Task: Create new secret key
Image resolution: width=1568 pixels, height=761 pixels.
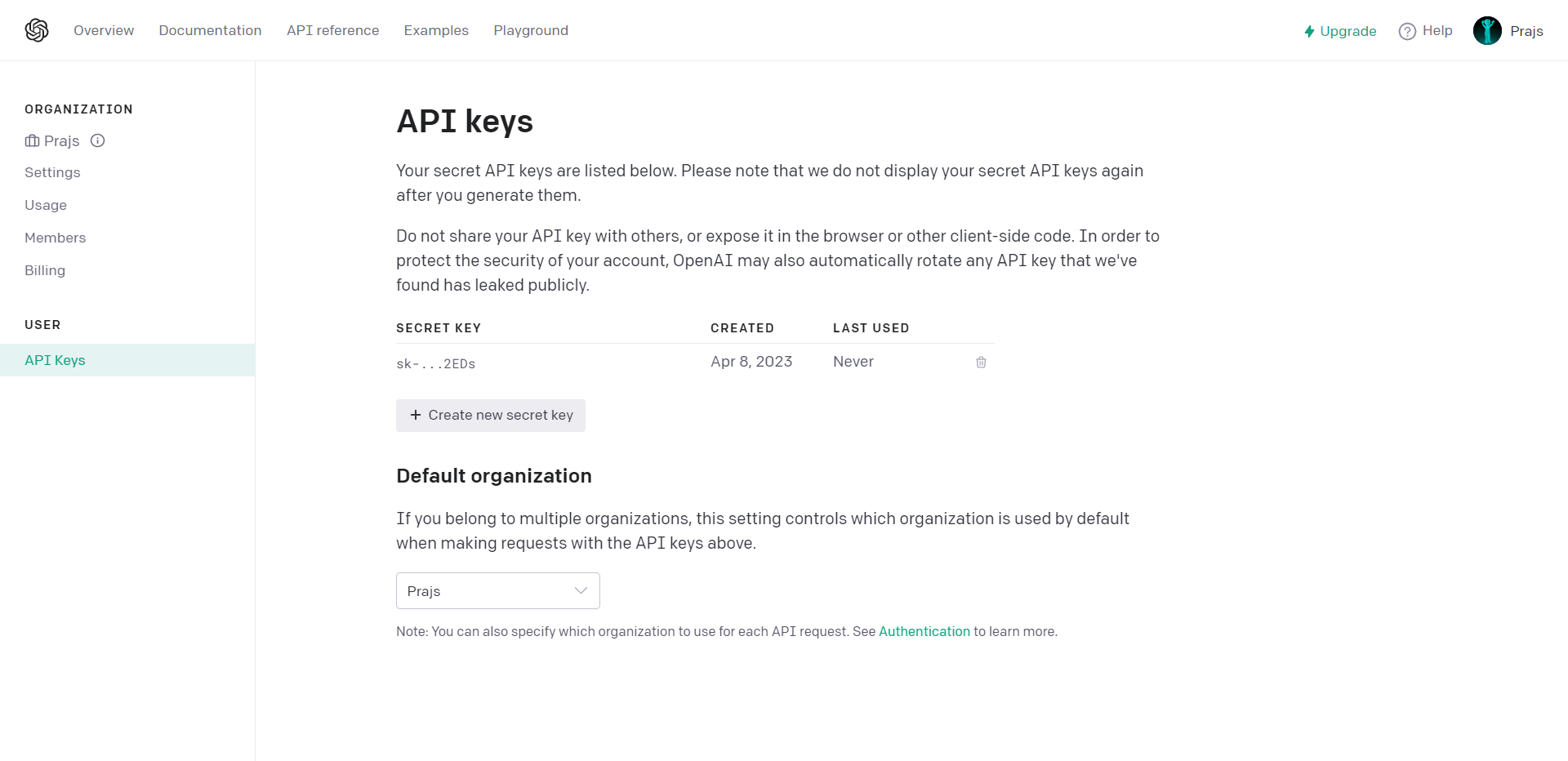Action: 491,416
